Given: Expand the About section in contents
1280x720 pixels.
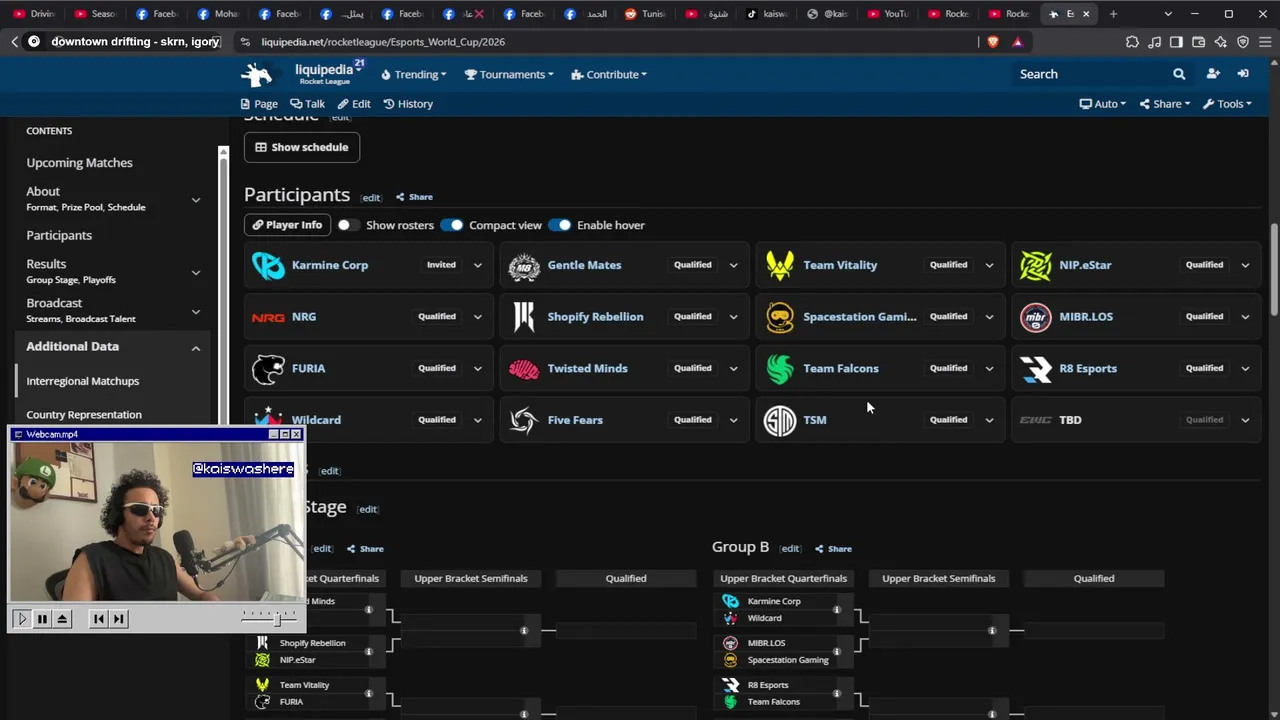Looking at the screenshot, I should pyautogui.click(x=196, y=200).
